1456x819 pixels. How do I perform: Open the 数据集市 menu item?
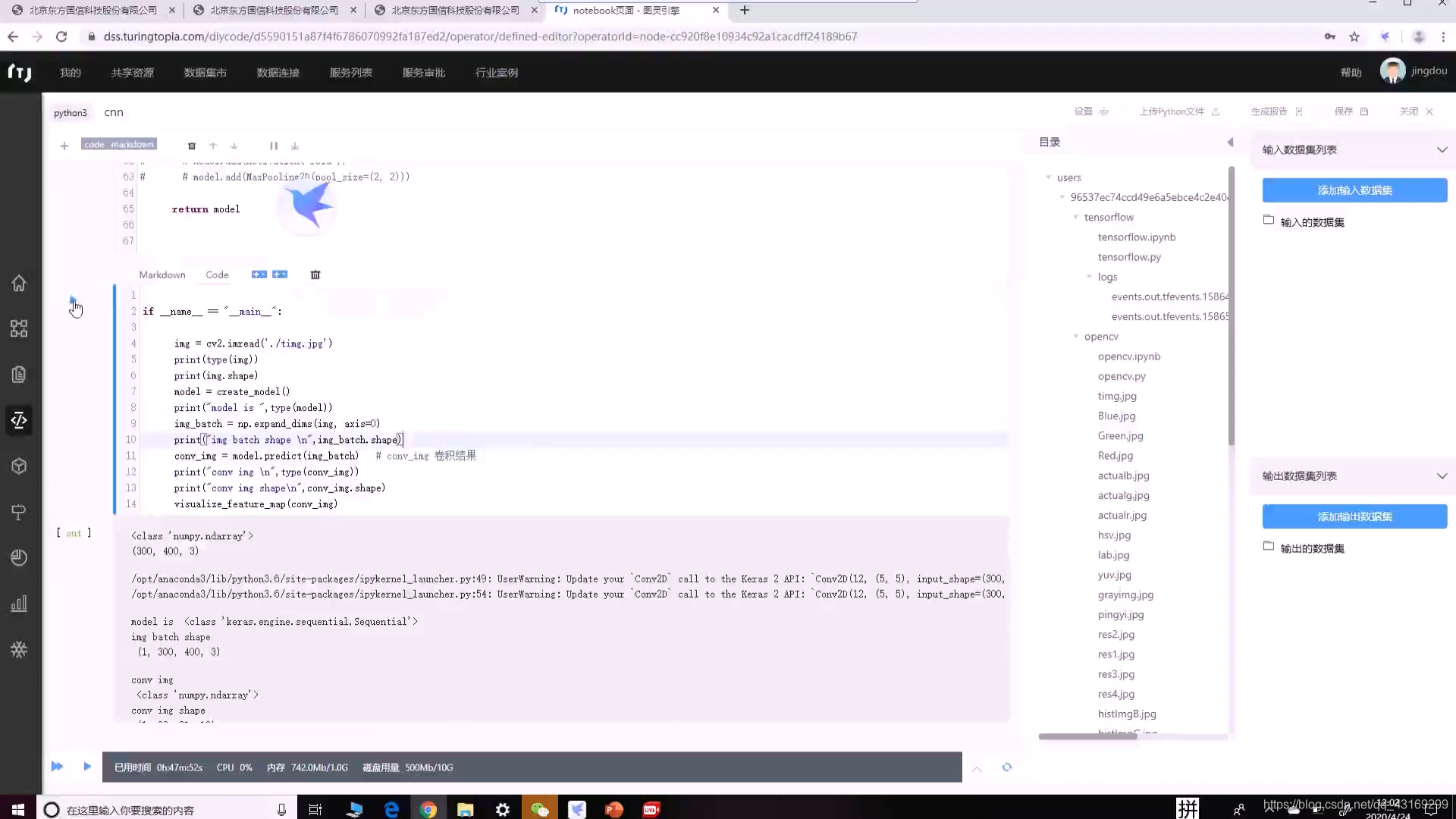point(205,72)
